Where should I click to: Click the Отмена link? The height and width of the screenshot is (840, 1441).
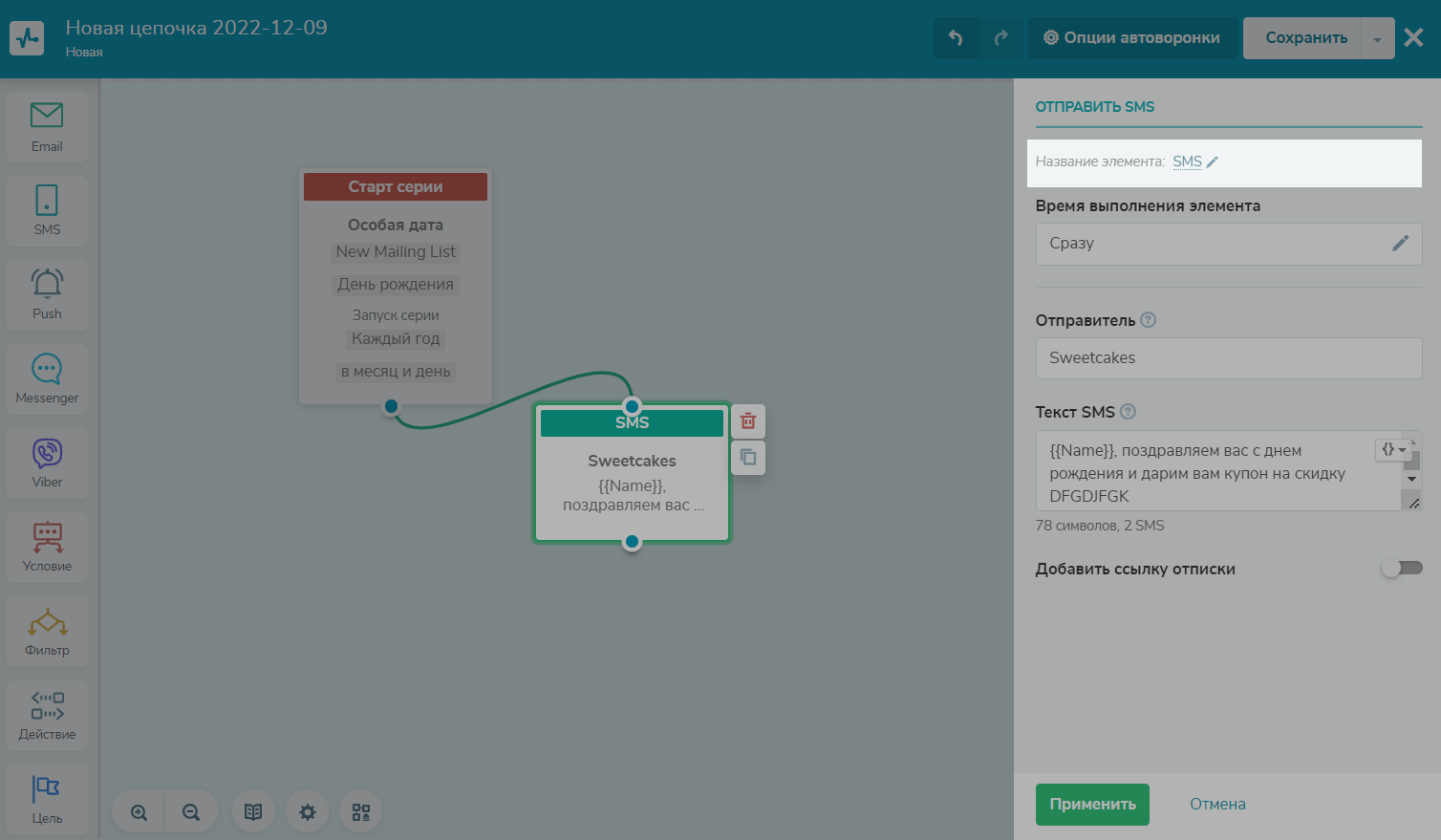1217,805
